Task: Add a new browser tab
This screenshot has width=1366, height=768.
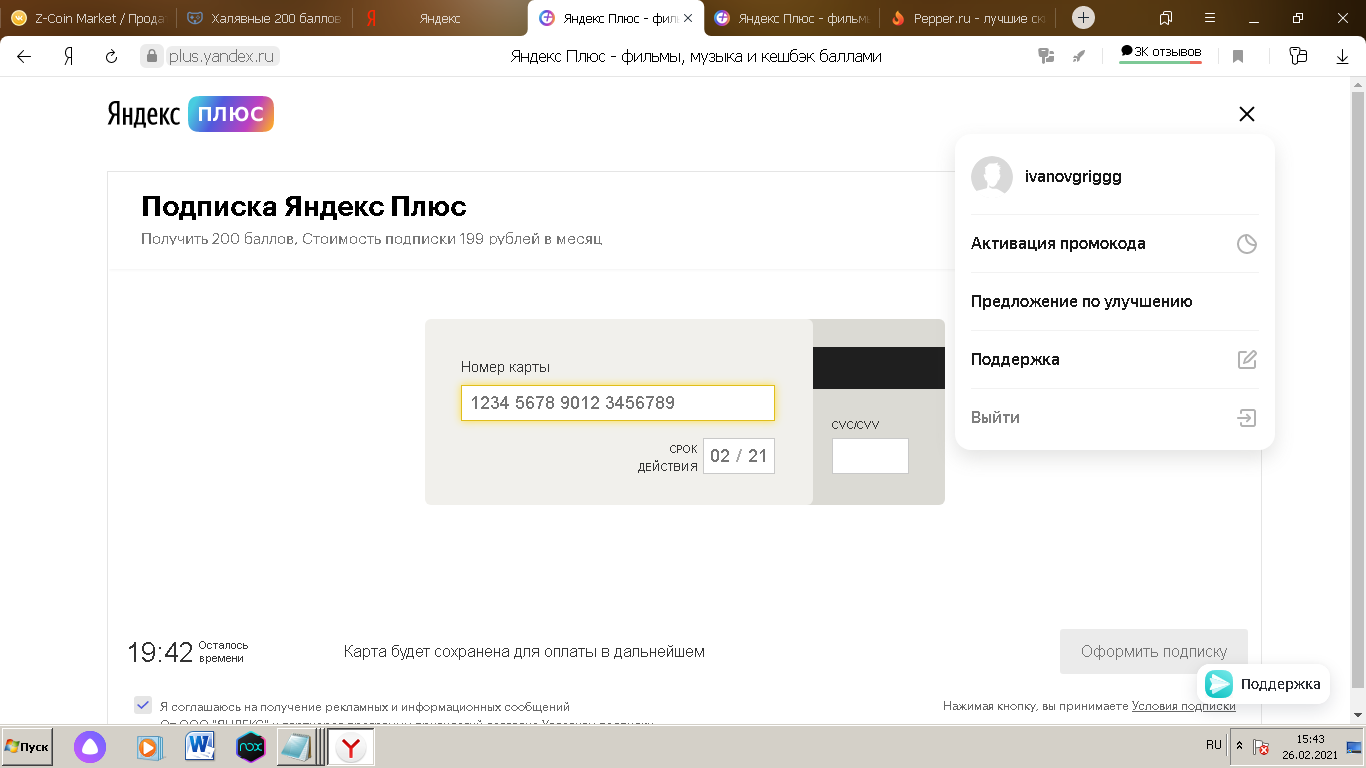Action: 1083,18
